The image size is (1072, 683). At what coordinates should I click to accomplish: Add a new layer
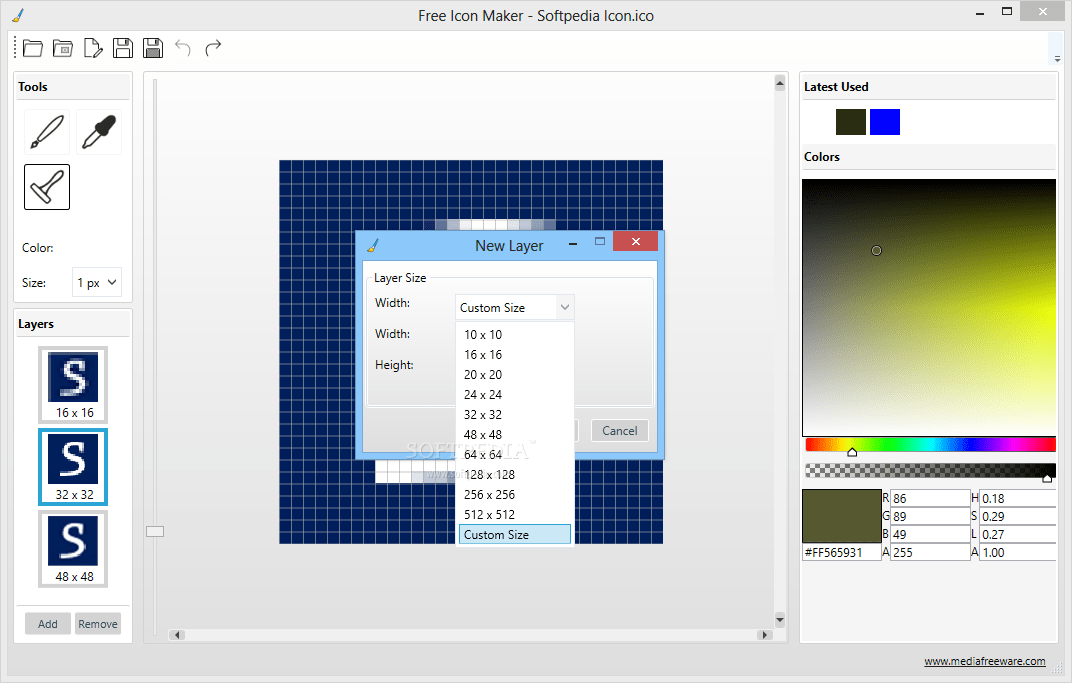click(x=47, y=623)
